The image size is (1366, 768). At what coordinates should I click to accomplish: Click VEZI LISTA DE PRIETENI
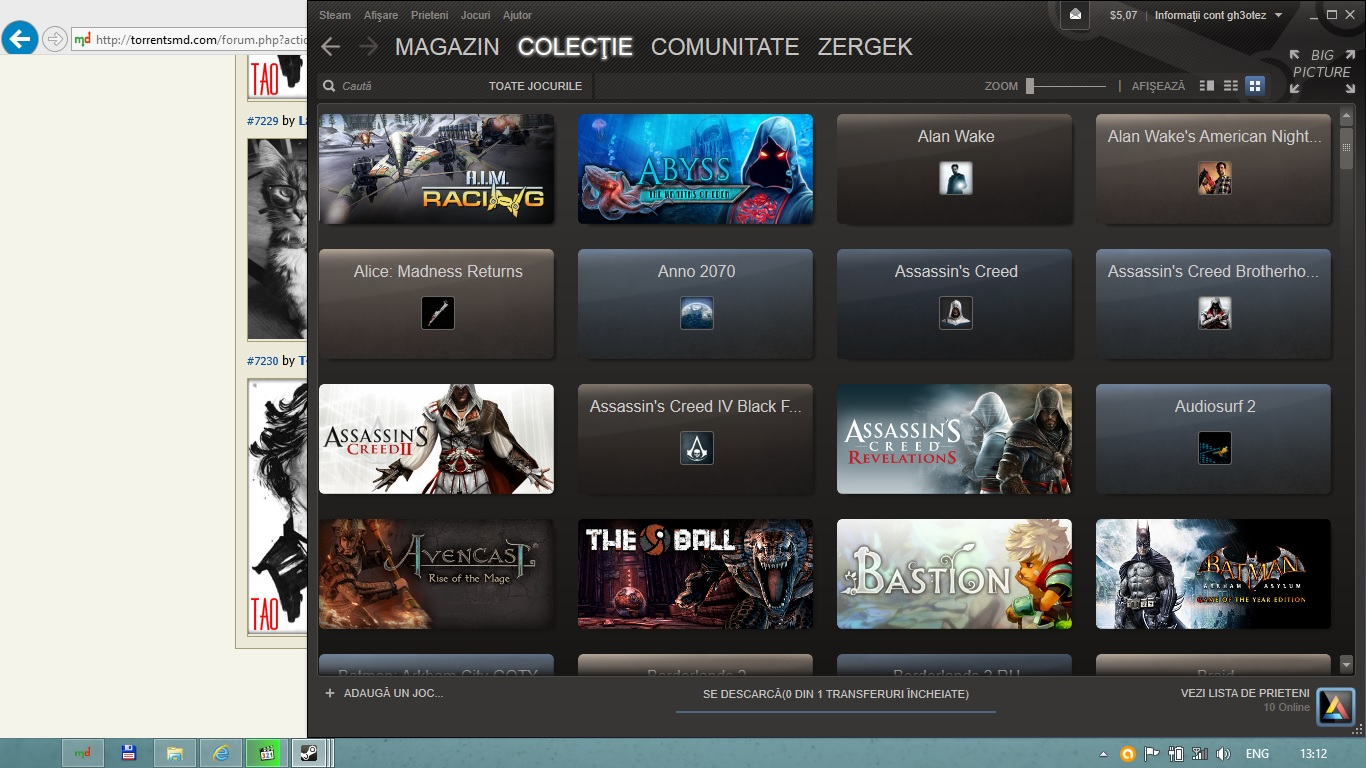(x=1245, y=693)
